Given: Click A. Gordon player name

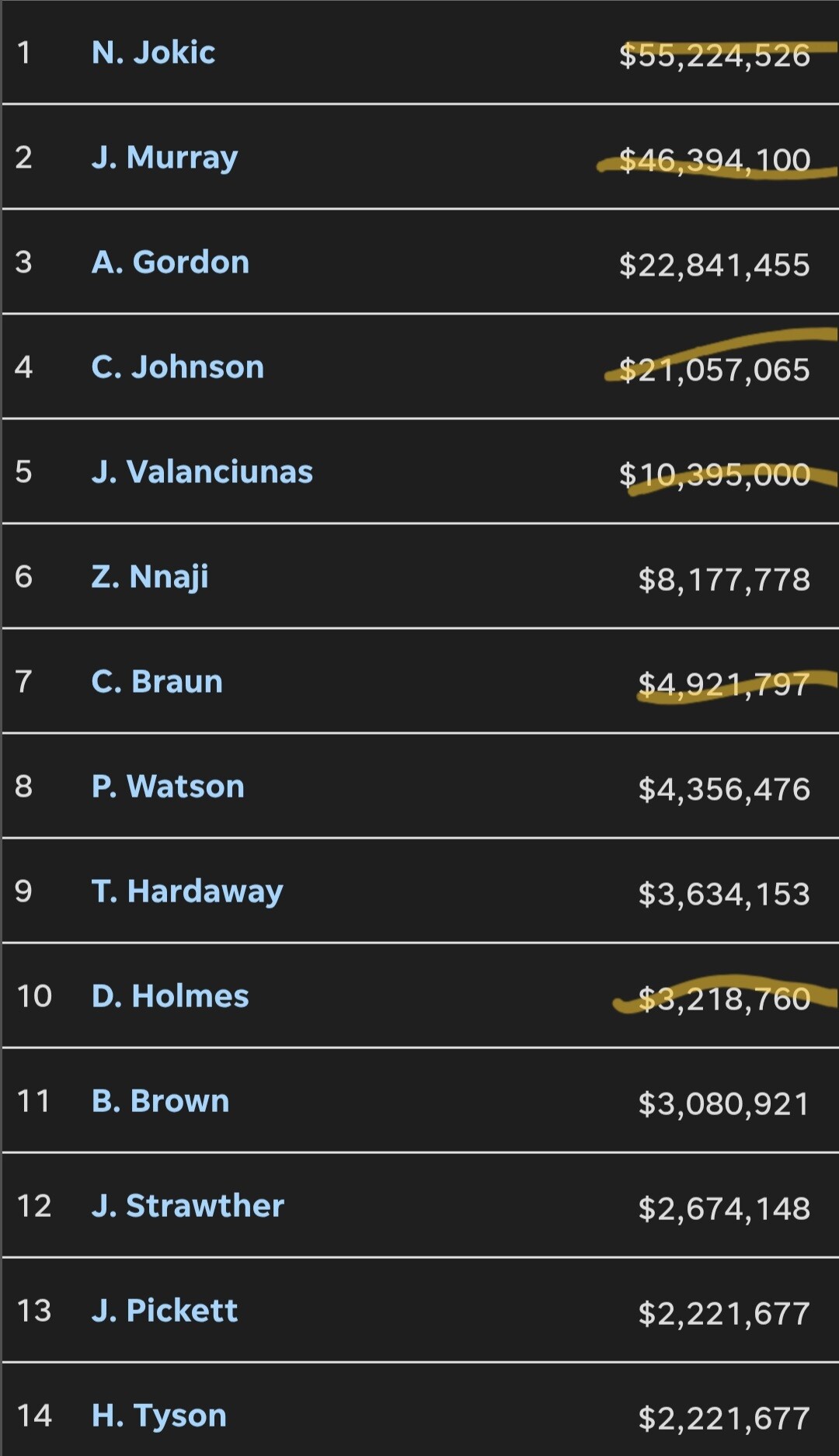Looking at the screenshot, I should tap(170, 262).
